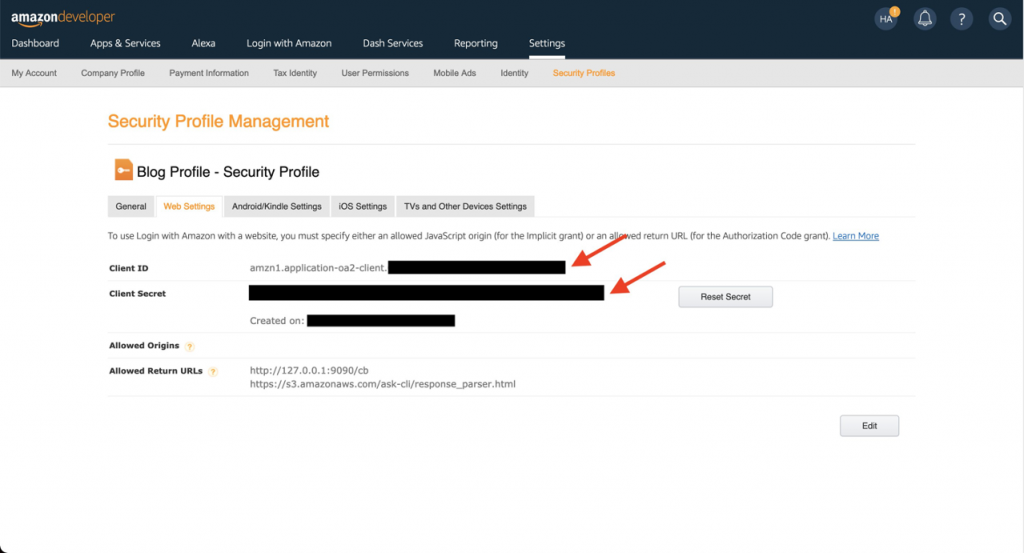This screenshot has width=1024, height=553.
Task: Open Tax Identity submenu
Action: [295, 73]
